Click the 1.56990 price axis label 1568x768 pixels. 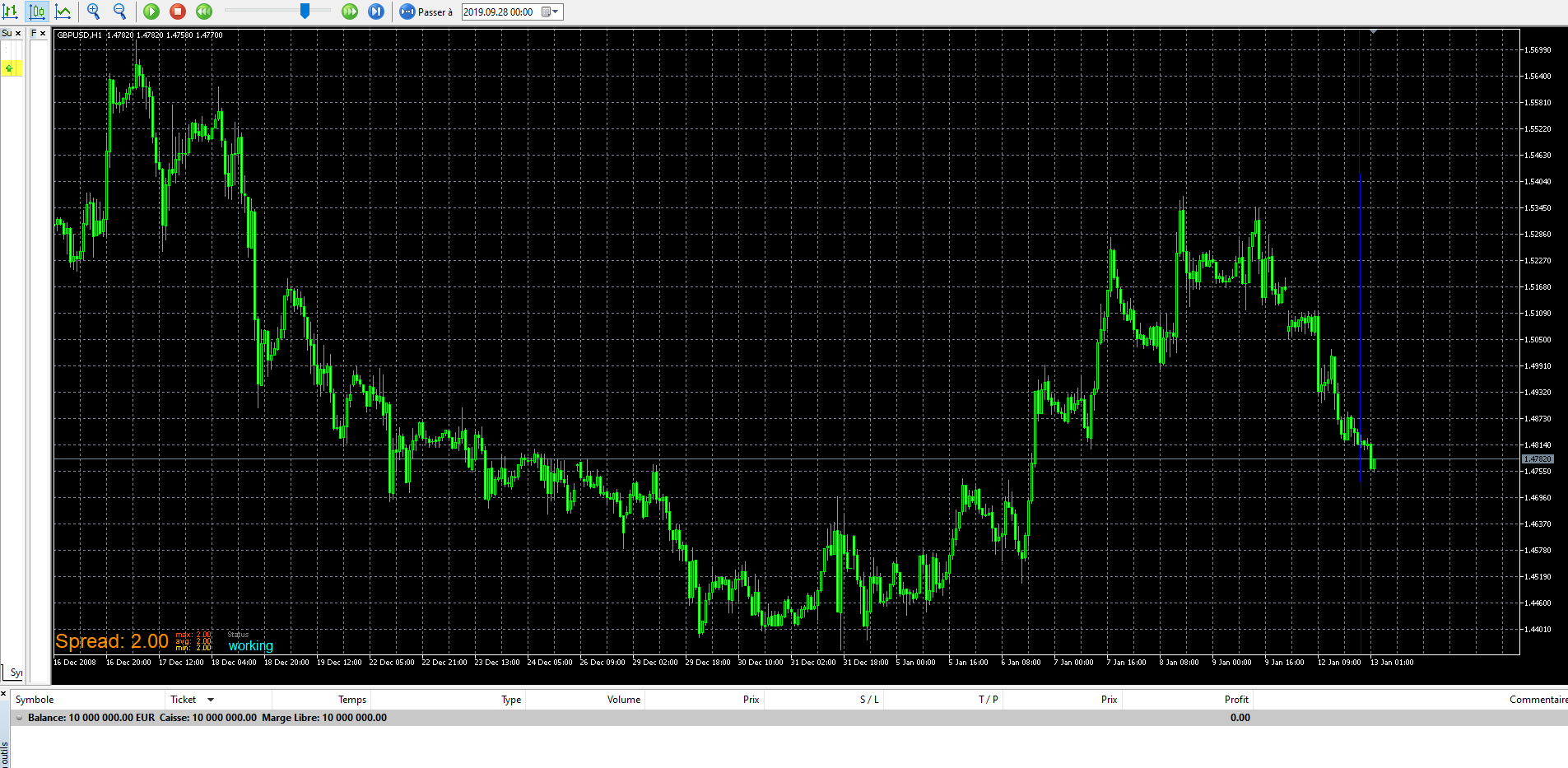point(1538,50)
